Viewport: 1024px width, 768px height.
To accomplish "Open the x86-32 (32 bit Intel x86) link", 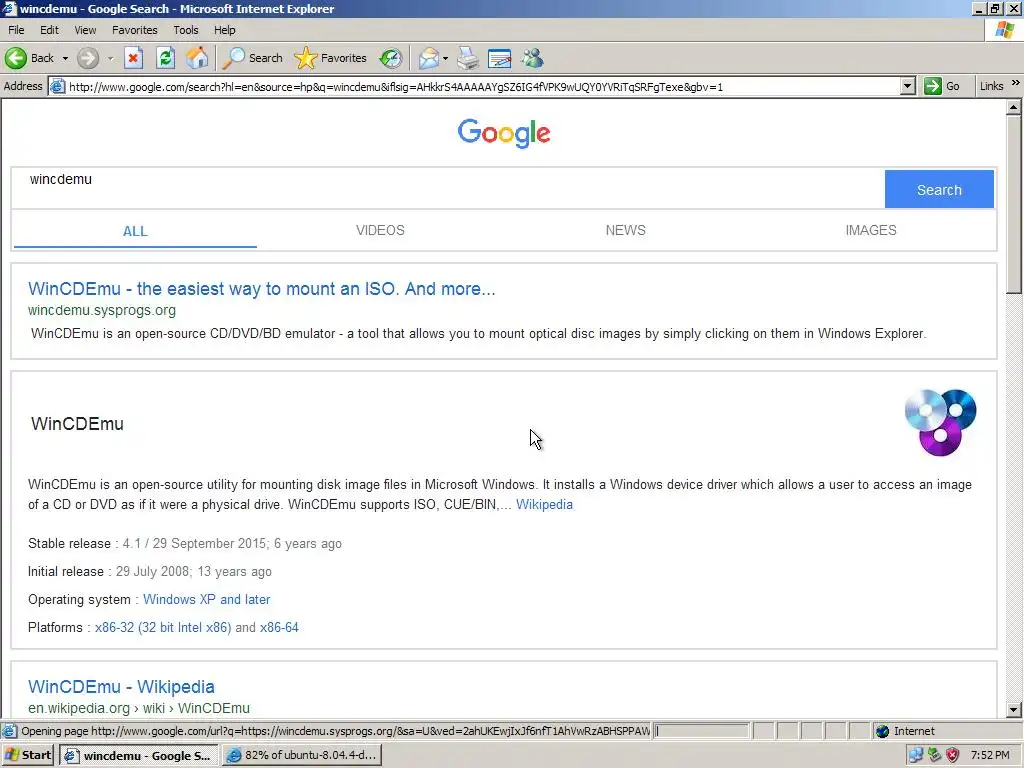I will (x=163, y=628).
